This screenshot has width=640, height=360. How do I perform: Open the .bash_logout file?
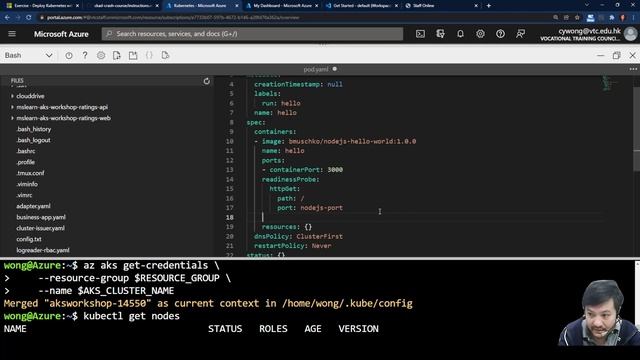click(x=33, y=140)
